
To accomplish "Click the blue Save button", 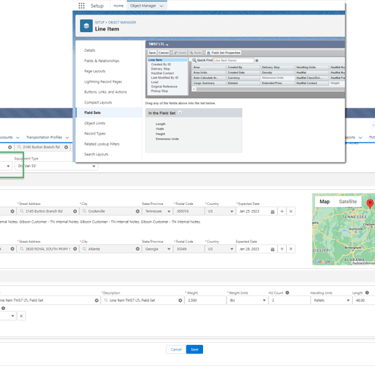I will coord(194,349).
